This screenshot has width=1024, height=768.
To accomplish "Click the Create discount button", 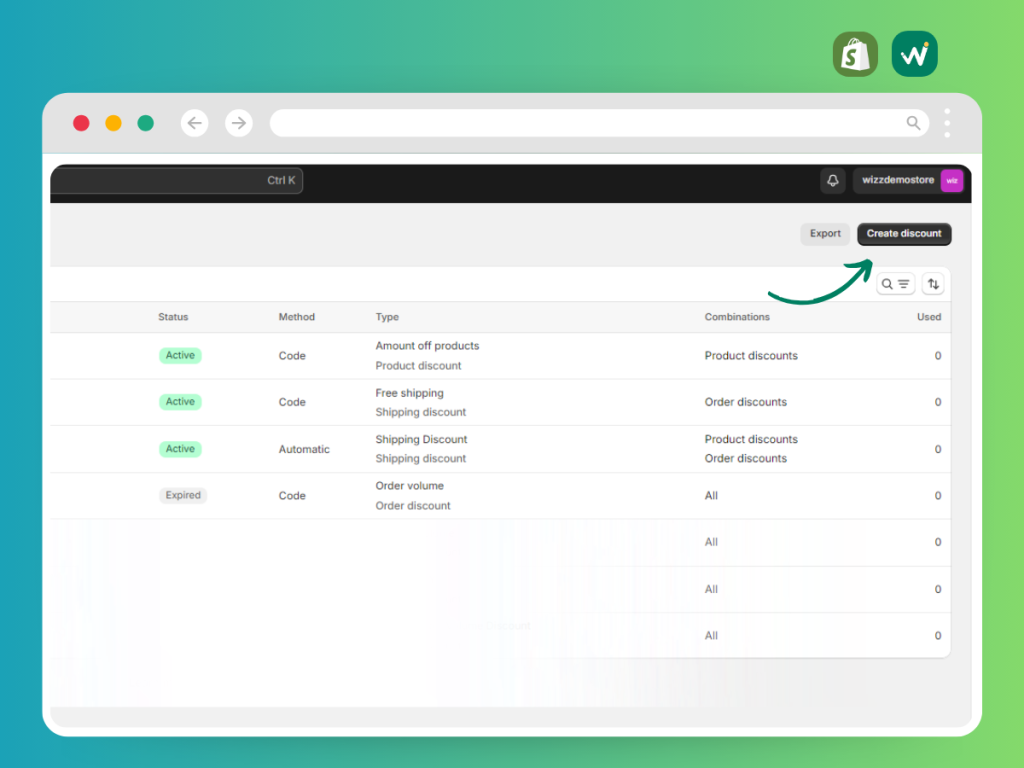I will (x=904, y=234).
